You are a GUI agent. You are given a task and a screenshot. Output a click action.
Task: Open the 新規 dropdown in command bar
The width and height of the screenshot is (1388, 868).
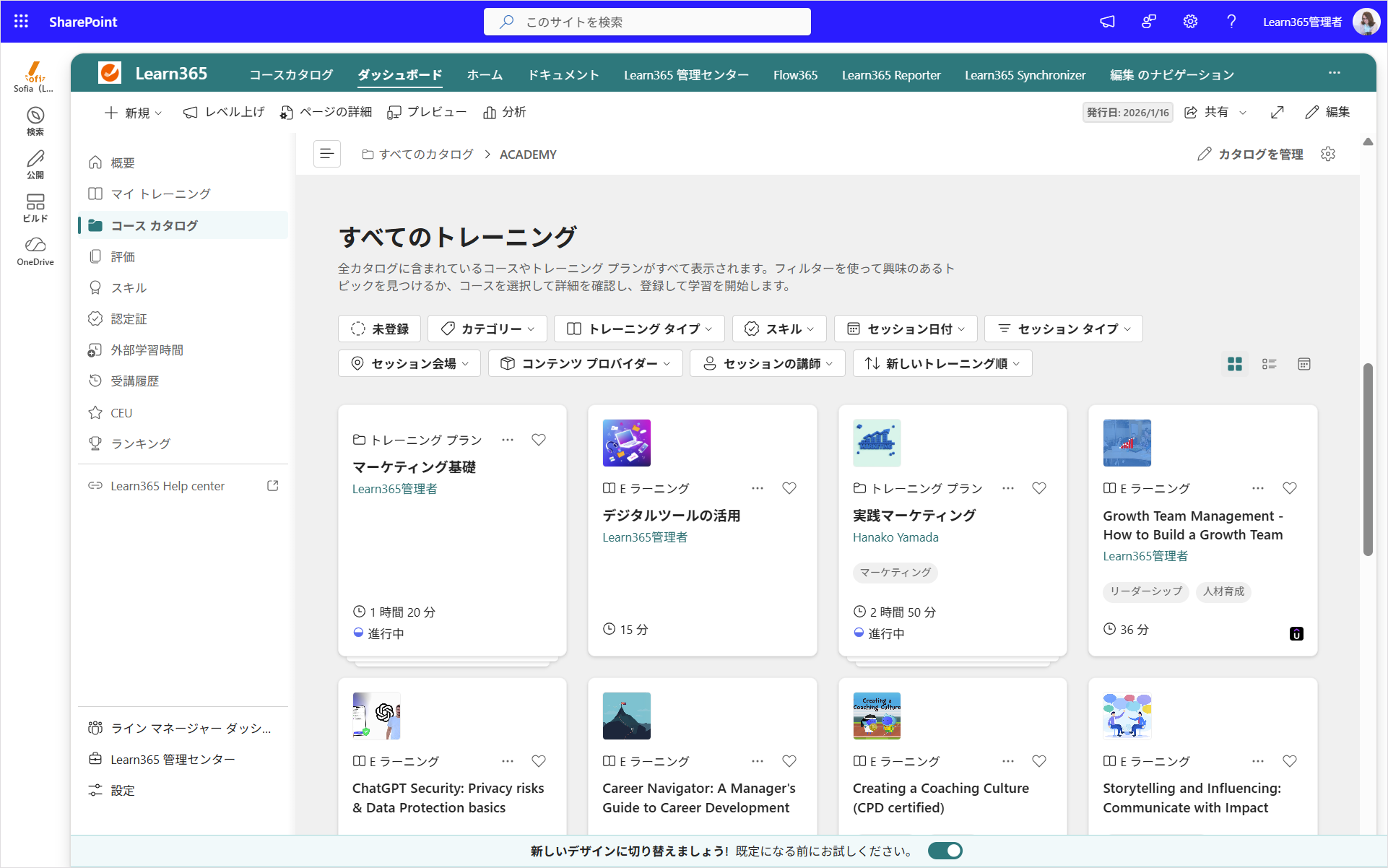134,112
